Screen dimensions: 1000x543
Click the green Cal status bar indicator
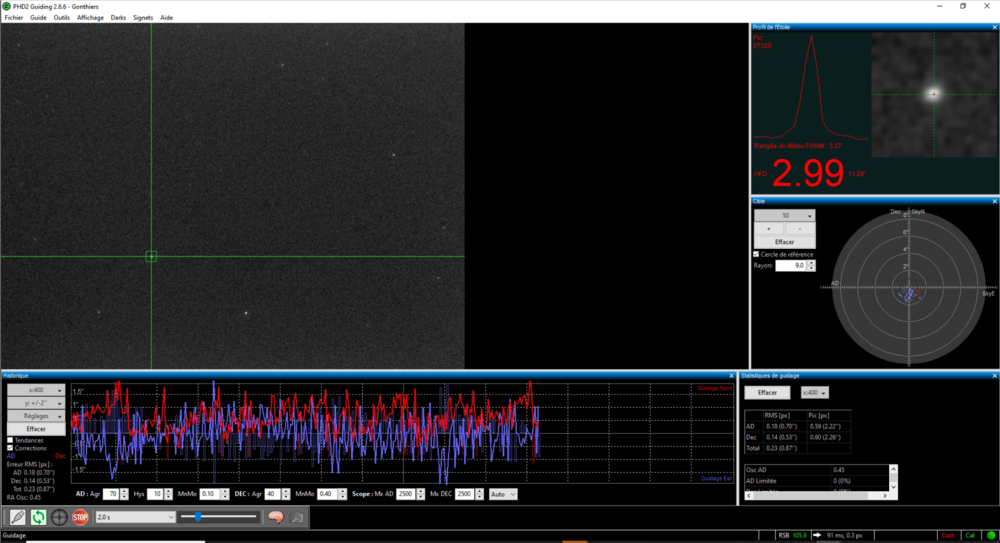(x=970, y=535)
